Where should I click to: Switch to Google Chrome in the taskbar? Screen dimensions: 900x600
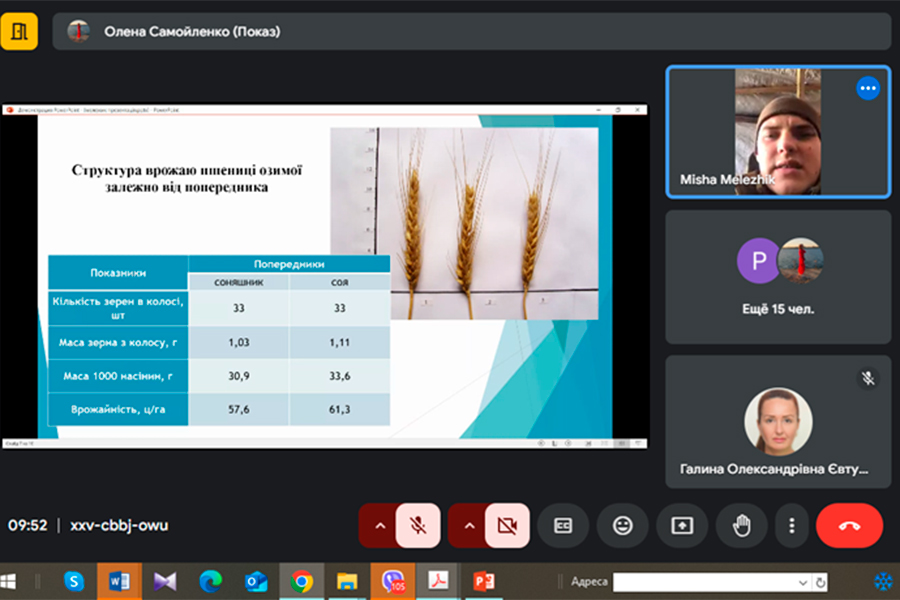point(301,582)
